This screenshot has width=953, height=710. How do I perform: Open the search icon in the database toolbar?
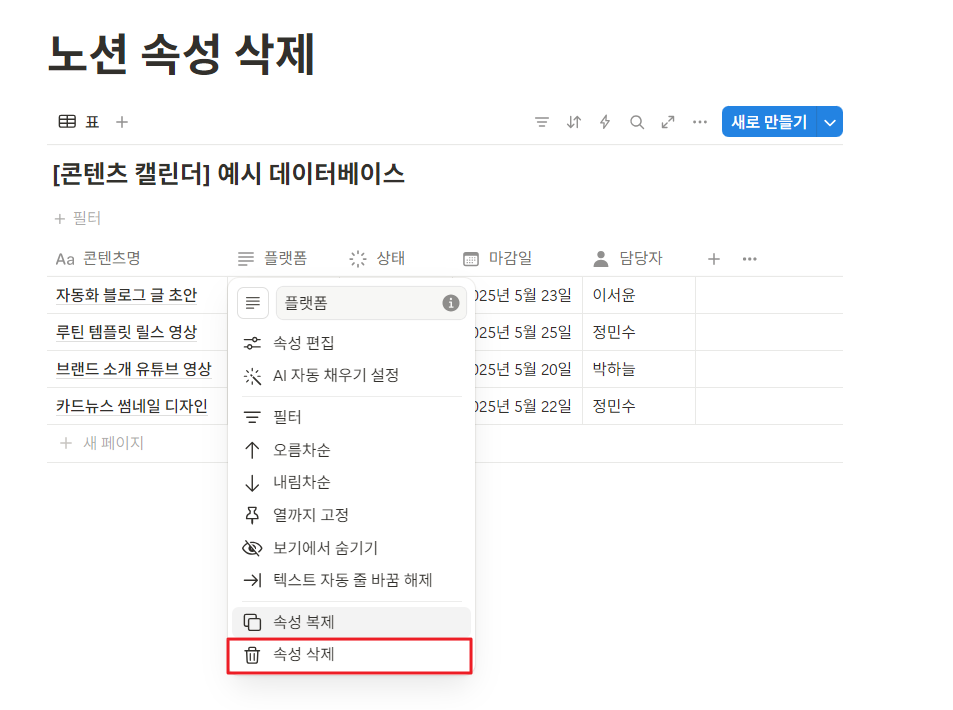[637, 121]
